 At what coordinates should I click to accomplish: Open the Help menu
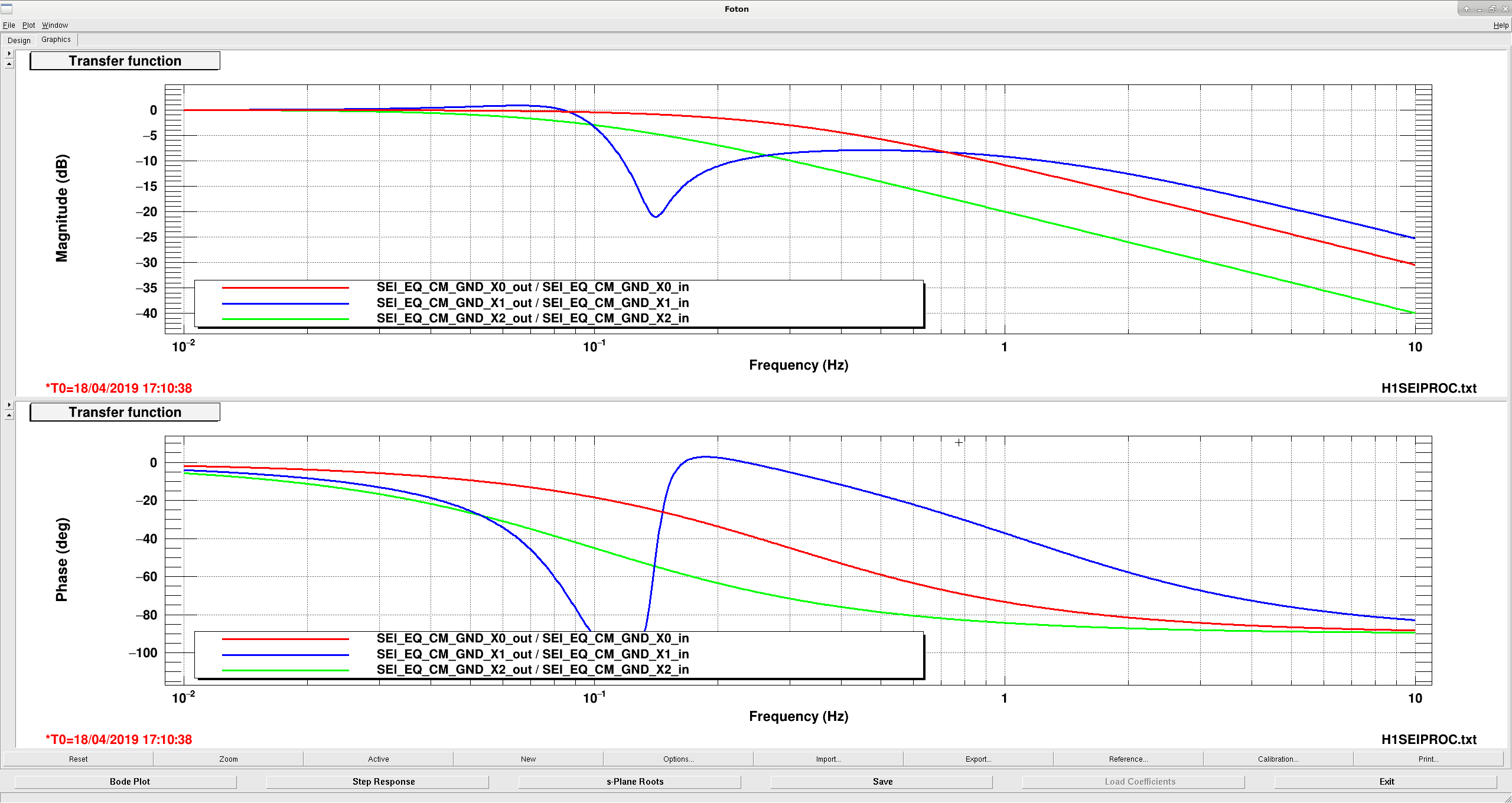click(1501, 25)
